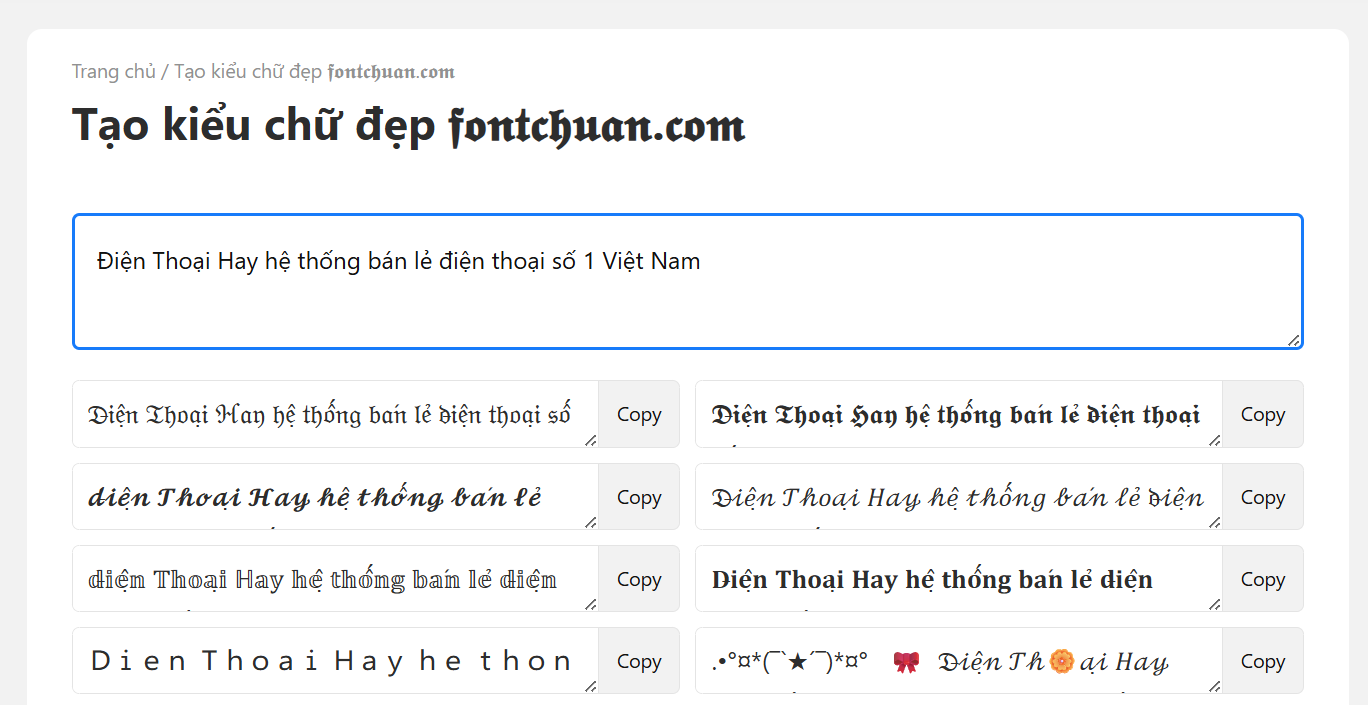Select the wide-spaced 'D i e n' output field
1368x705 pixels.
pyautogui.click(x=336, y=661)
